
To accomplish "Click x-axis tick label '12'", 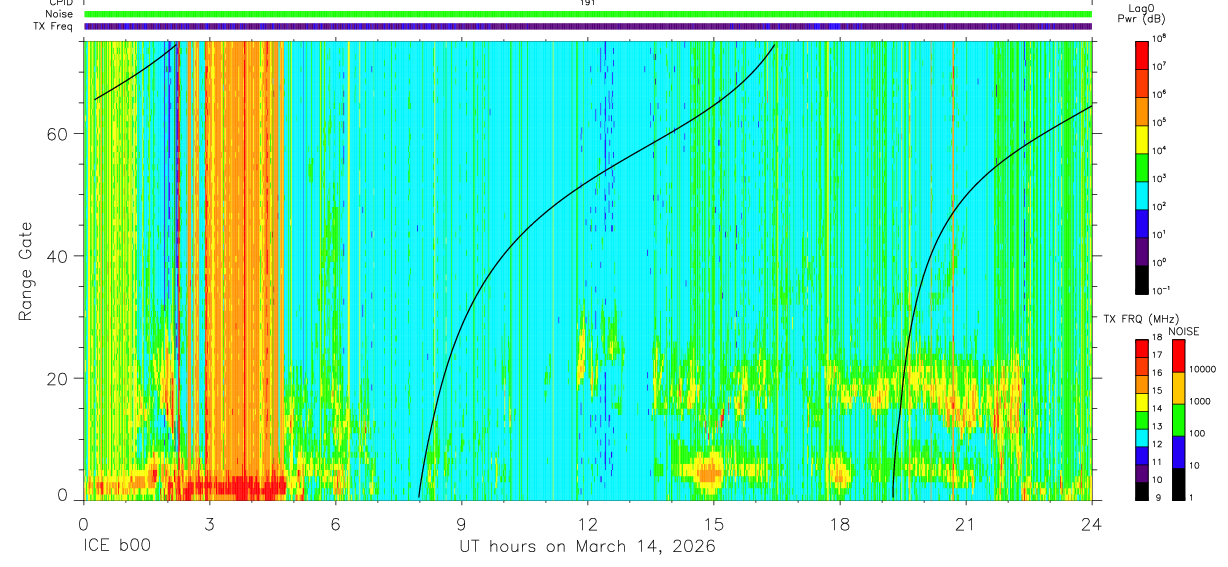I will pyautogui.click(x=588, y=523).
